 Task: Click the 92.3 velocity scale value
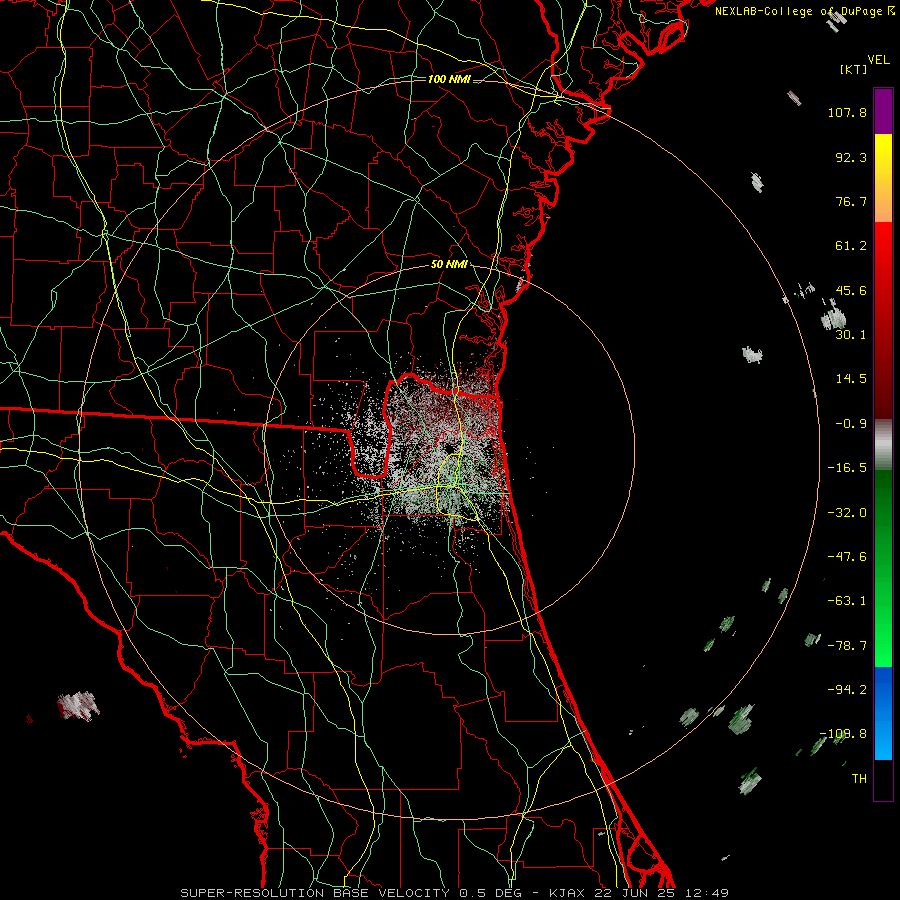click(851, 157)
